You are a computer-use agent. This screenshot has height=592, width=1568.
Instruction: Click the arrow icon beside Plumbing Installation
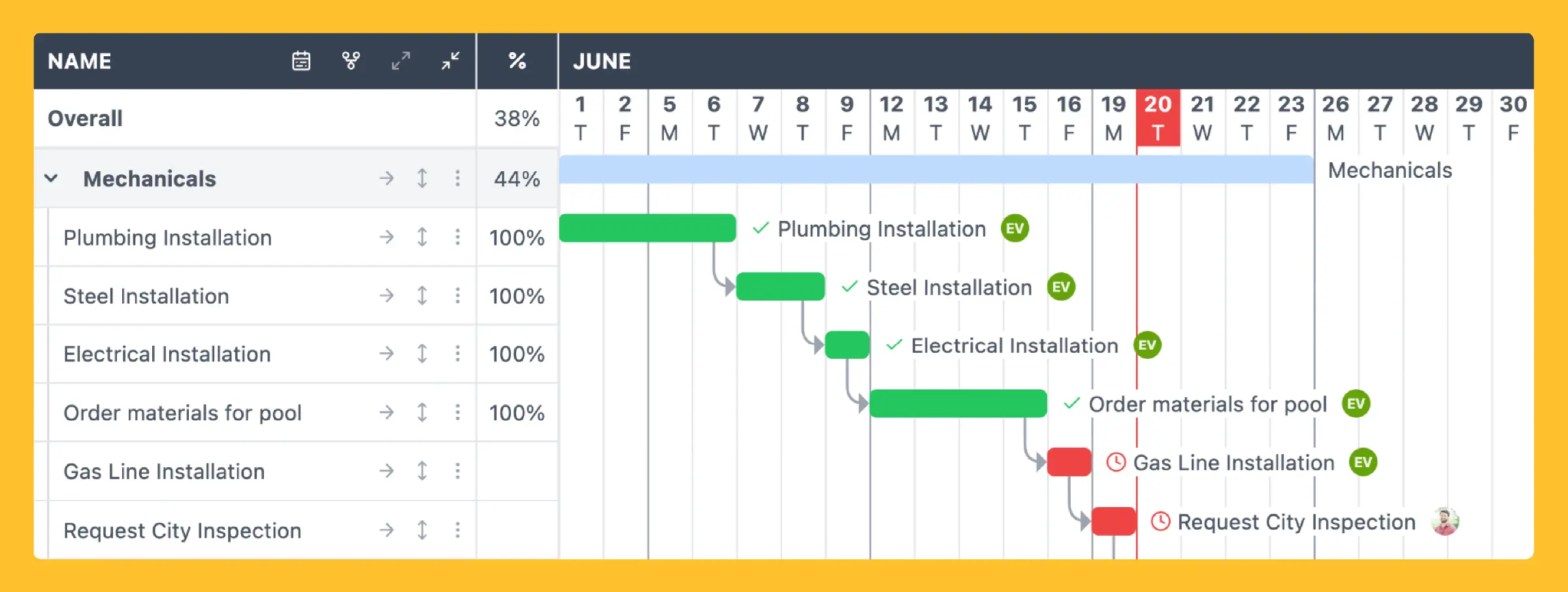click(387, 237)
